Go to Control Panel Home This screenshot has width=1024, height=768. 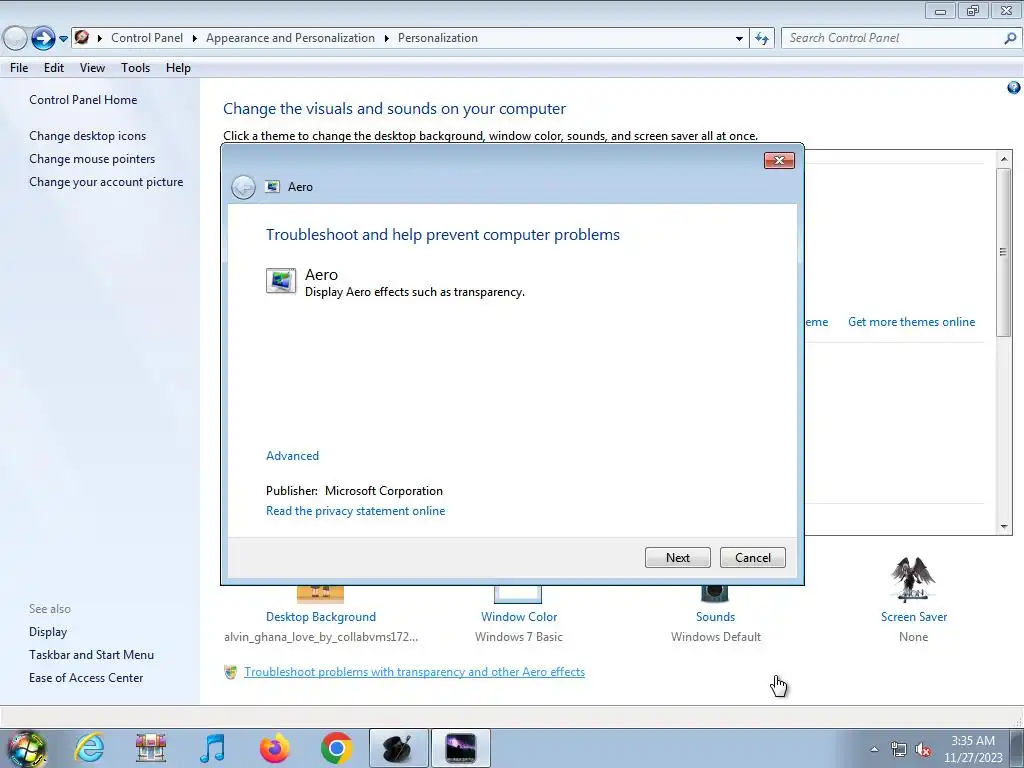(83, 100)
